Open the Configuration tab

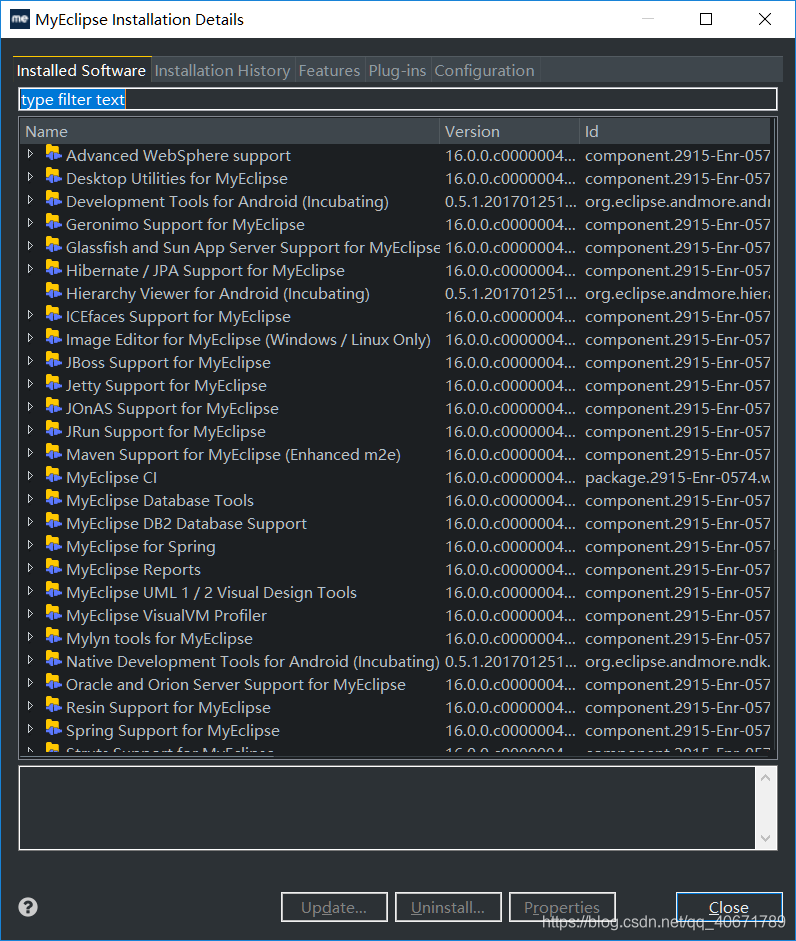pyautogui.click(x=484, y=70)
